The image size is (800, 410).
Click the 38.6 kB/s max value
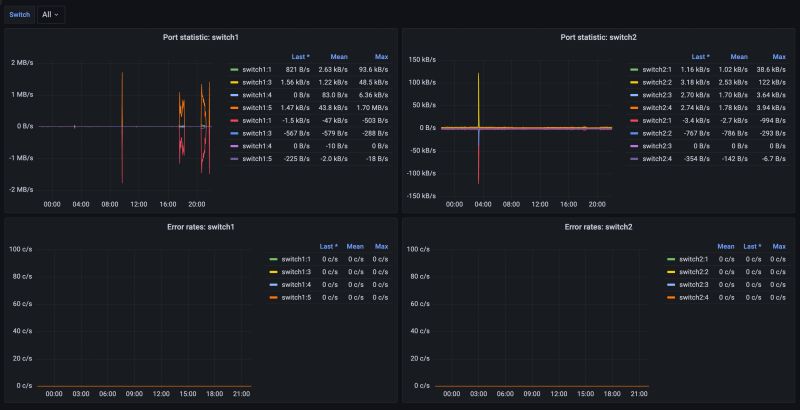[x=771, y=70]
